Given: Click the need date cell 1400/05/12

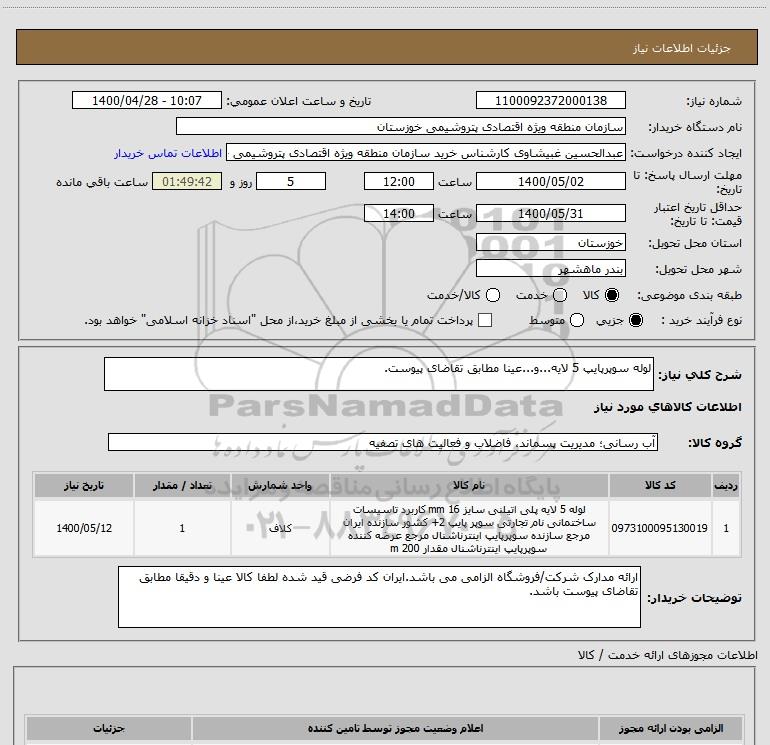Looking at the screenshot, I should [84, 528].
